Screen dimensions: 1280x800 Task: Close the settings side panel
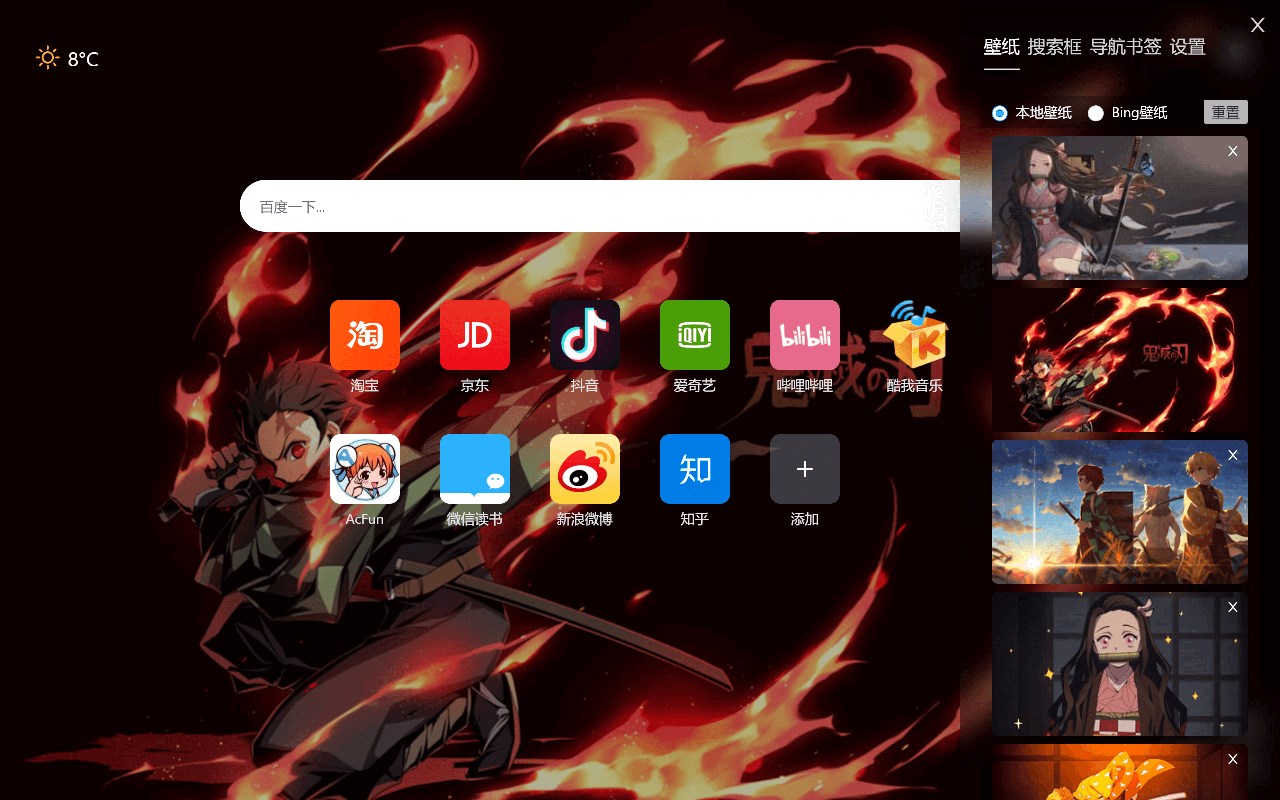pyautogui.click(x=1258, y=25)
